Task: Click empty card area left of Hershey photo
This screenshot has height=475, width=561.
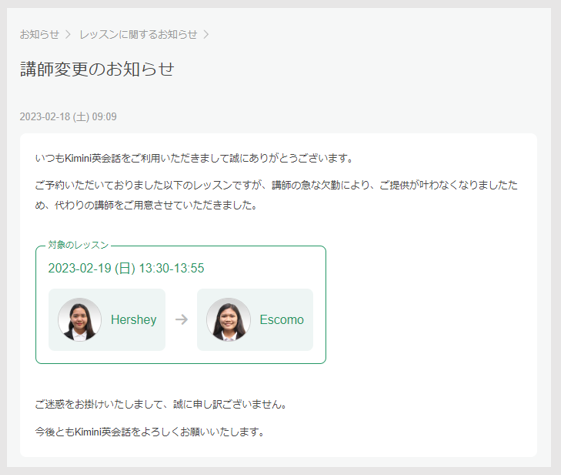Action: click(53, 319)
